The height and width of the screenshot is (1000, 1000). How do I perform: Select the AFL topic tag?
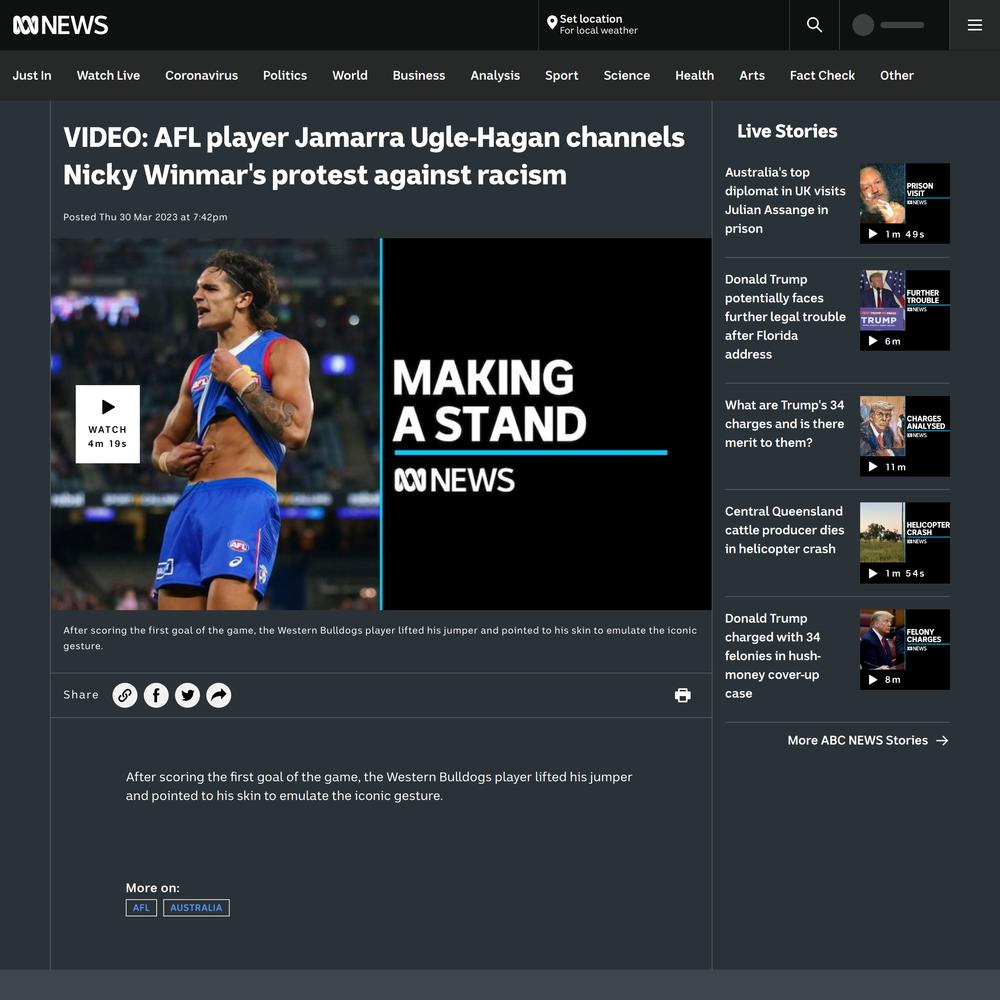pyautogui.click(x=141, y=908)
